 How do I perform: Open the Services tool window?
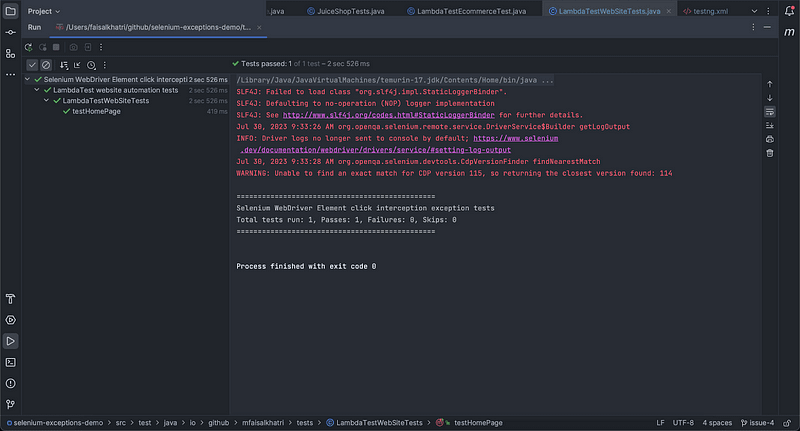(10, 320)
